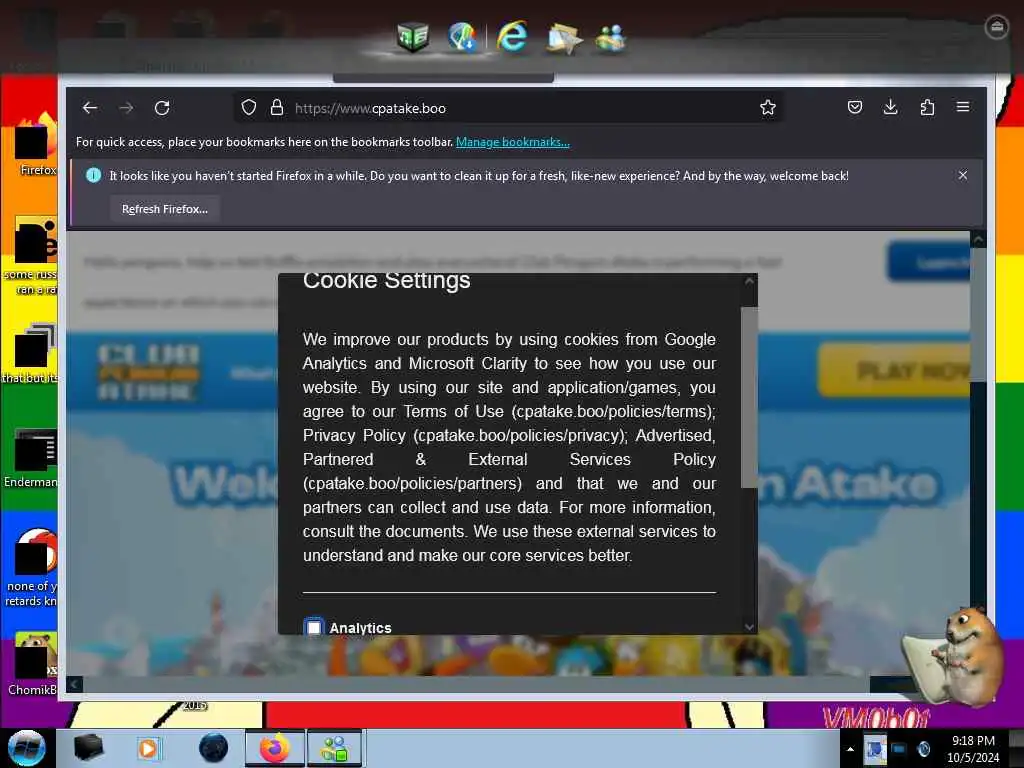1024x768 pixels.
Task: Reload the cpatake.boo page
Action: pyautogui.click(x=162, y=108)
